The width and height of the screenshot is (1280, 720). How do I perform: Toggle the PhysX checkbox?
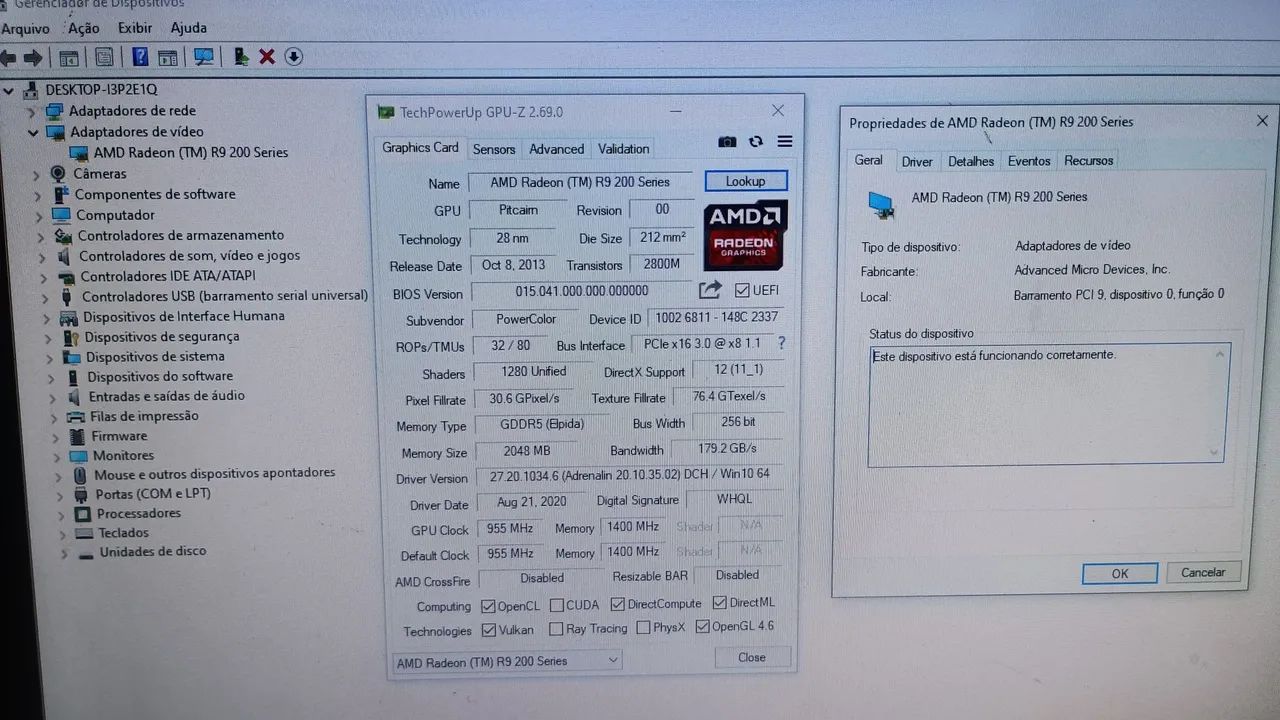pyautogui.click(x=643, y=628)
